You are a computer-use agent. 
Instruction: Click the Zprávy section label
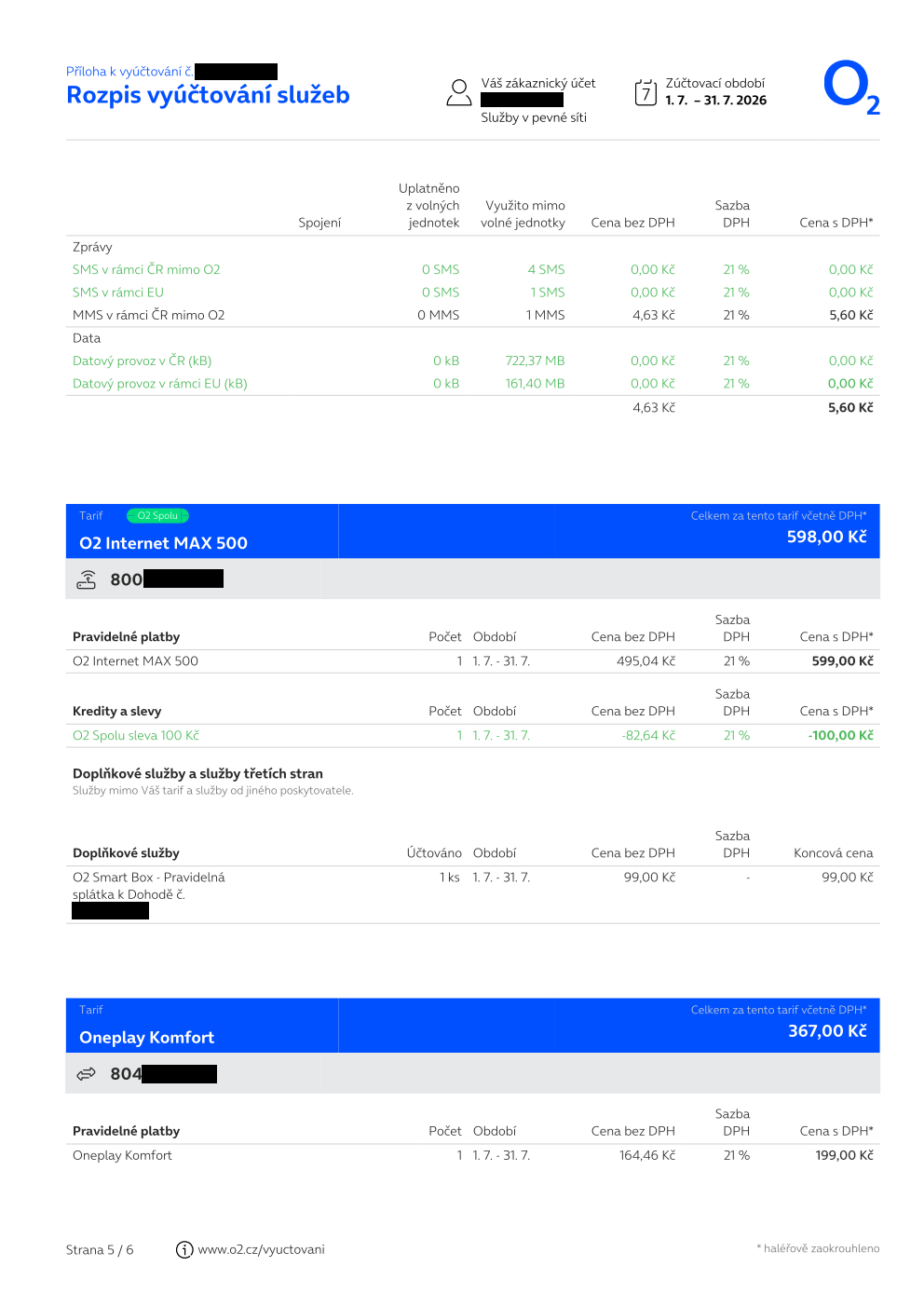tap(92, 247)
